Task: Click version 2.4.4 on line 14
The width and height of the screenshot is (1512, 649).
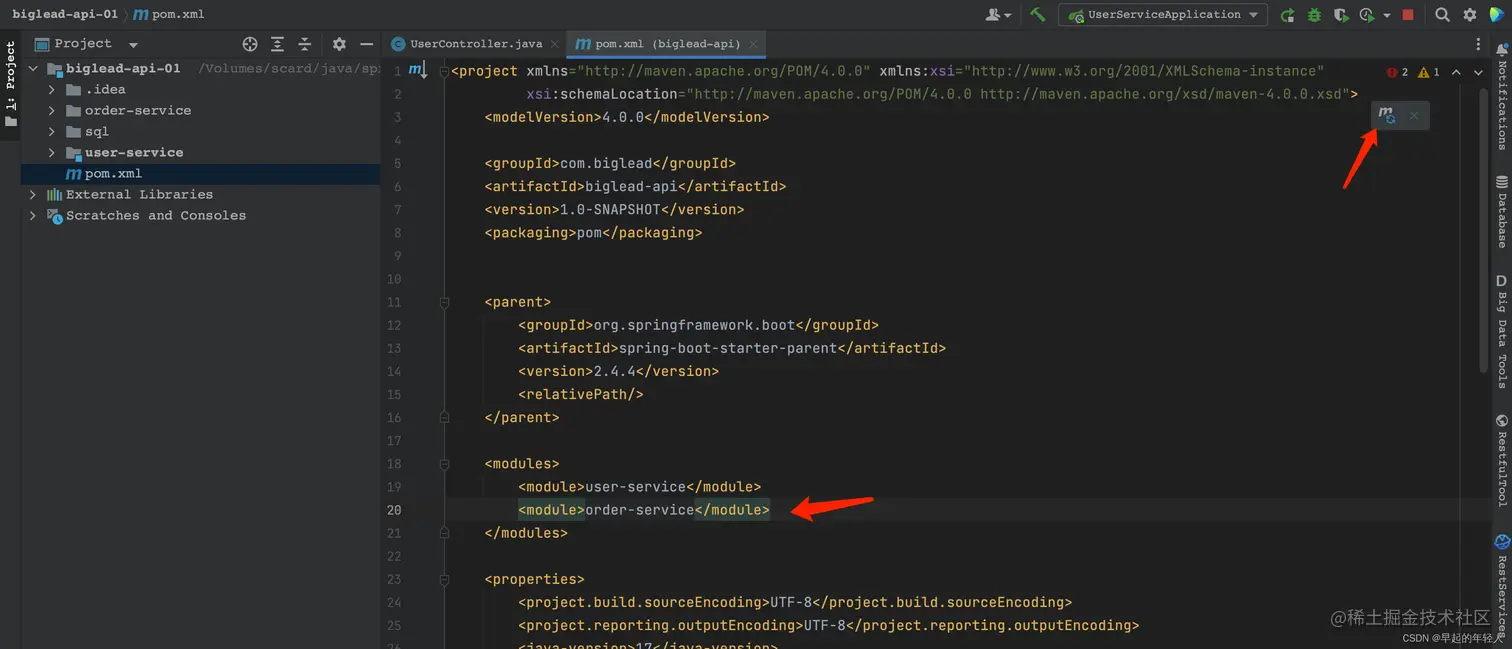Action: [x=615, y=371]
